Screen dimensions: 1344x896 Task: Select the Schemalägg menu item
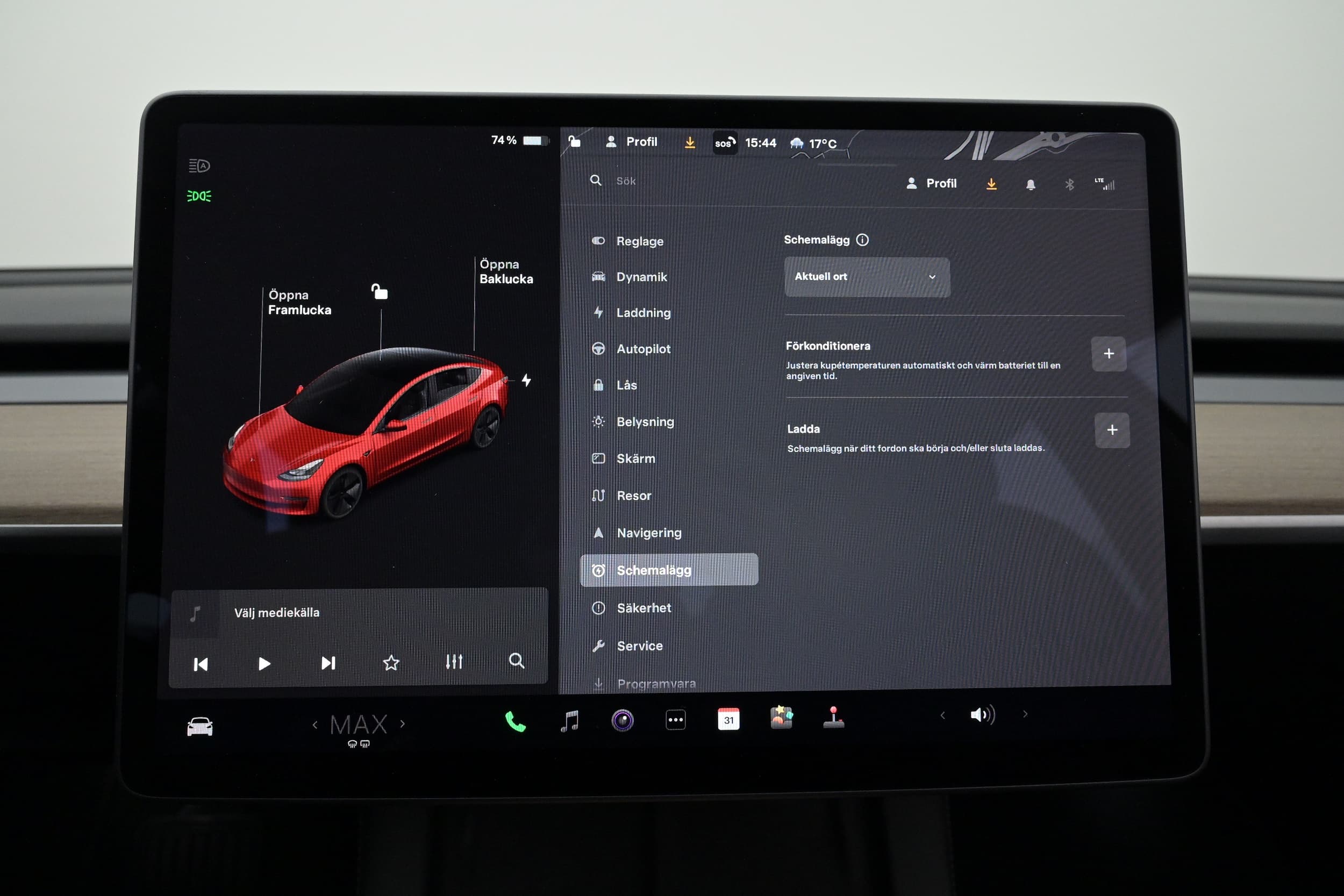click(669, 570)
